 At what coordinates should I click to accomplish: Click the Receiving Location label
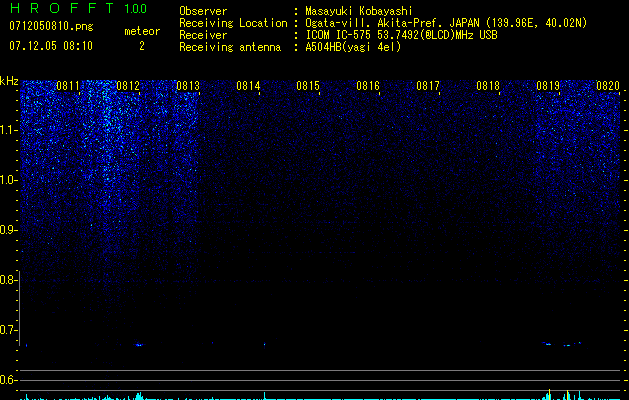[233, 23]
